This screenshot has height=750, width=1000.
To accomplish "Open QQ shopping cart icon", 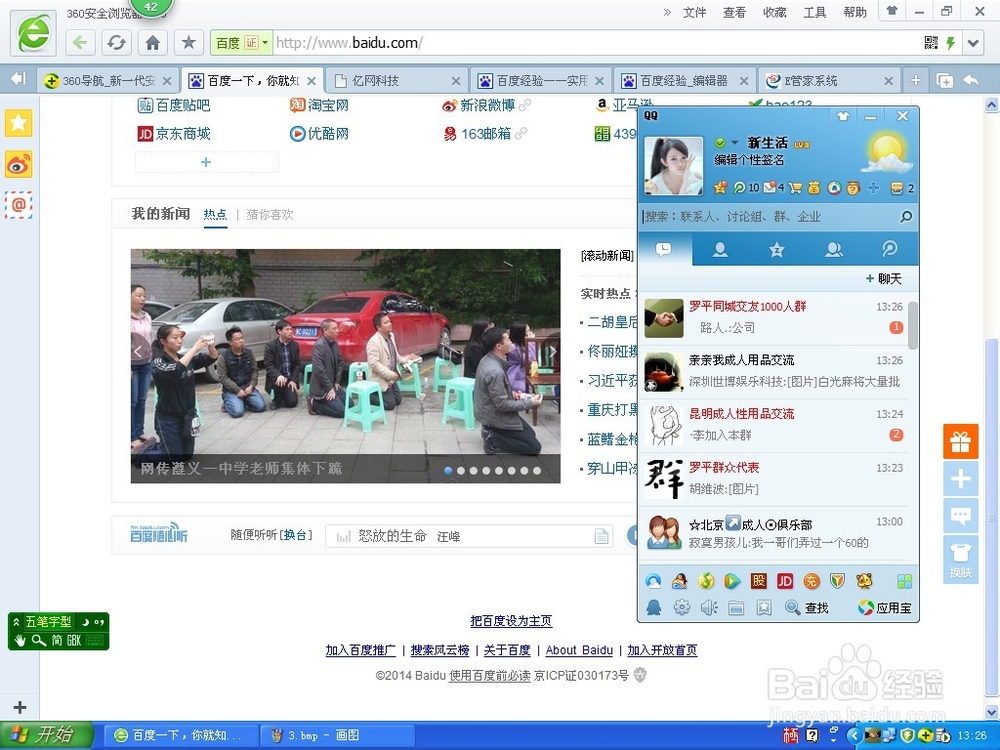I will (x=795, y=188).
